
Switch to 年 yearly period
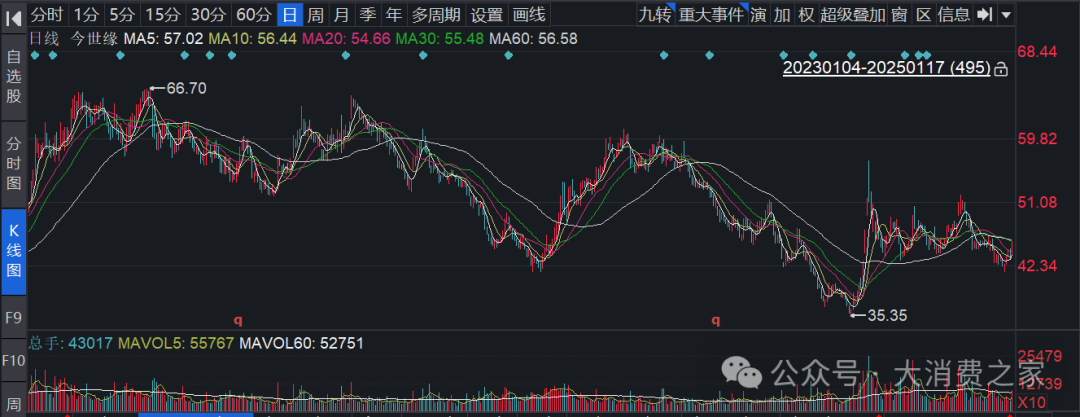pos(393,14)
